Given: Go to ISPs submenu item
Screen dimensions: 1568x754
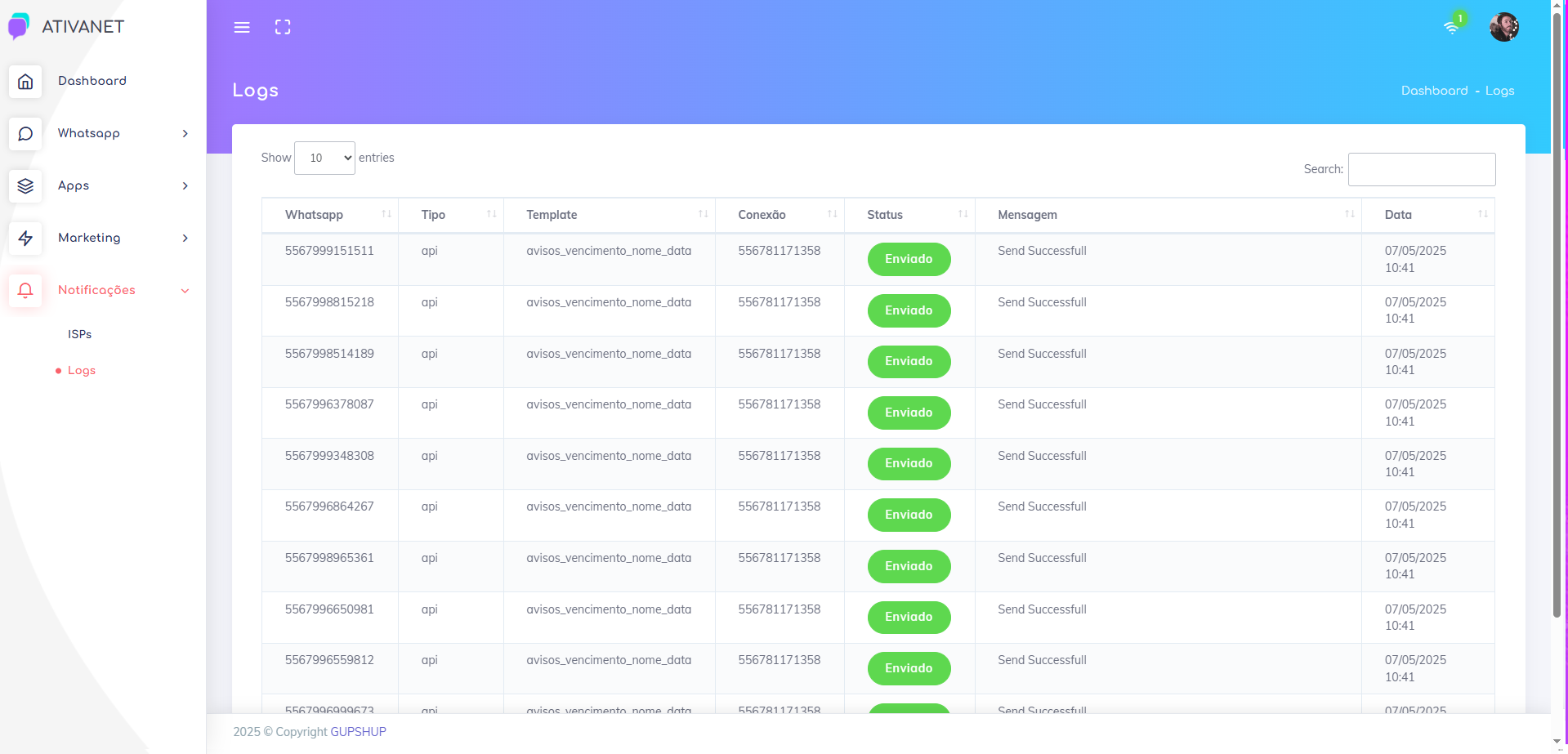Looking at the screenshot, I should [x=79, y=334].
